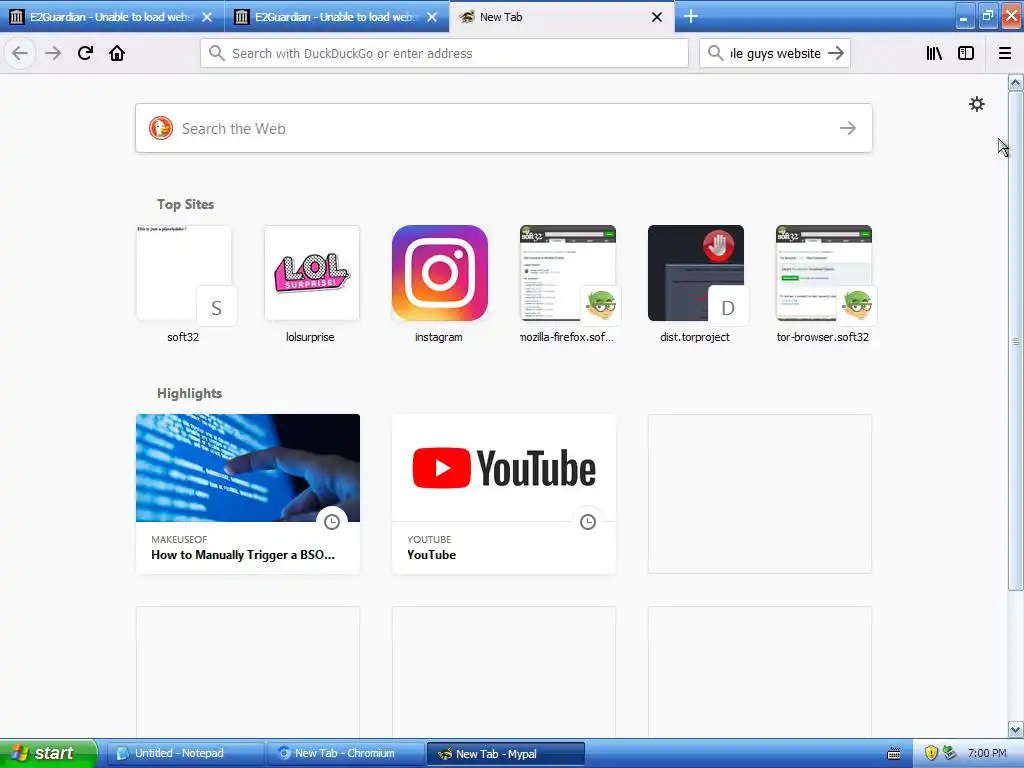This screenshot has height=768, width=1024.
Task: Click the vertical scrollbar thumb
Action: click(x=1015, y=340)
